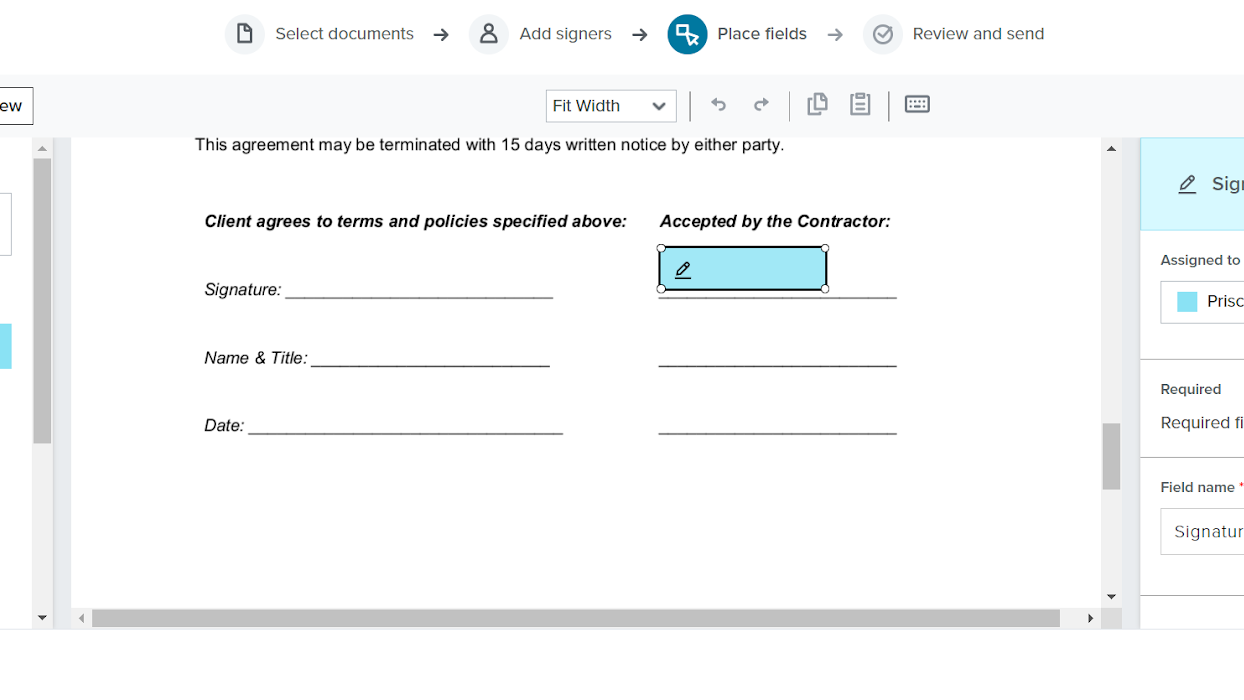Click document scrollbar down arrow
The image size is (1244, 700).
tap(1111, 597)
